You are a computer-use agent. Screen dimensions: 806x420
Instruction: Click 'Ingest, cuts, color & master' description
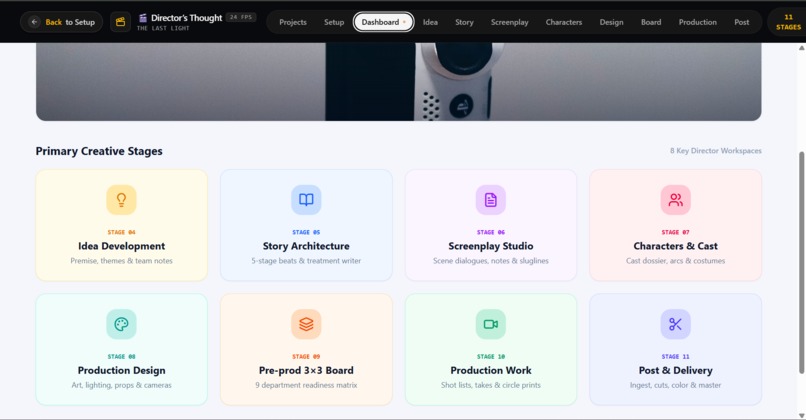point(675,385)
